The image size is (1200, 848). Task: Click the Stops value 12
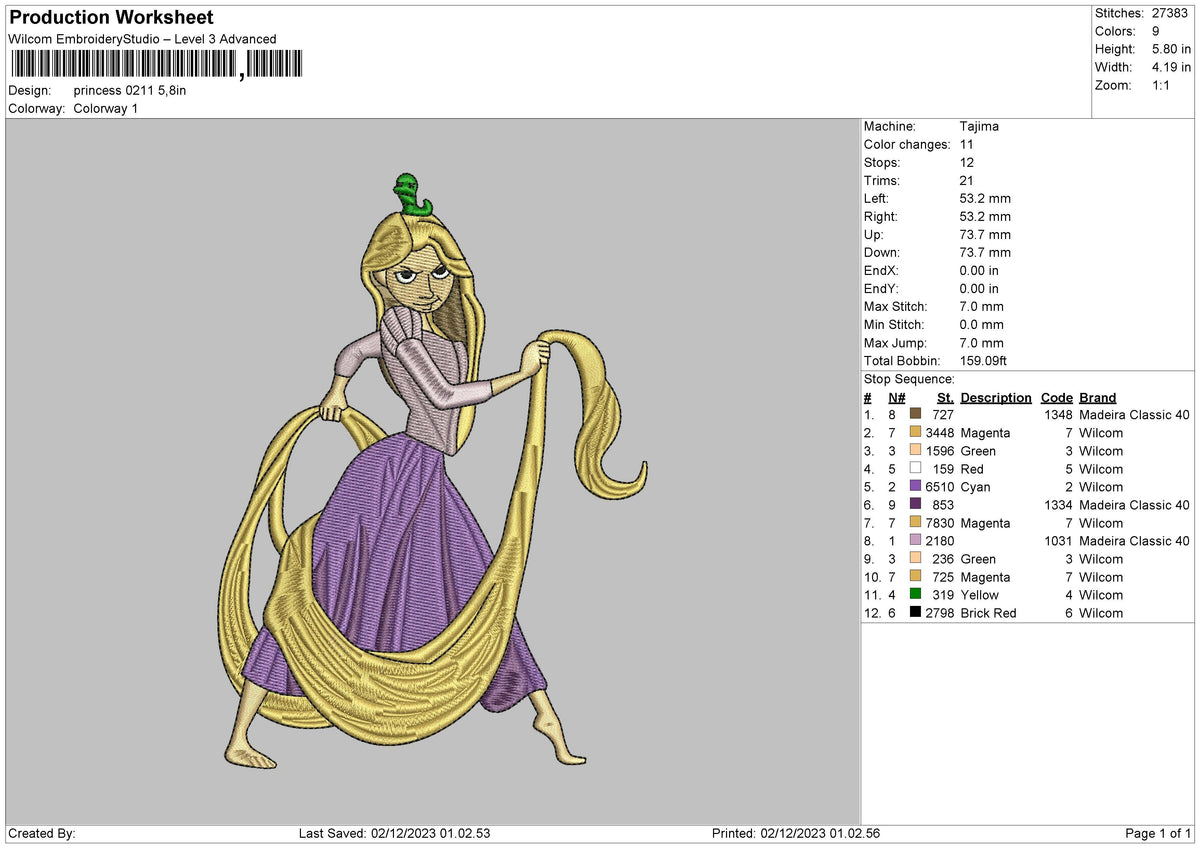(x=966, y=162)
